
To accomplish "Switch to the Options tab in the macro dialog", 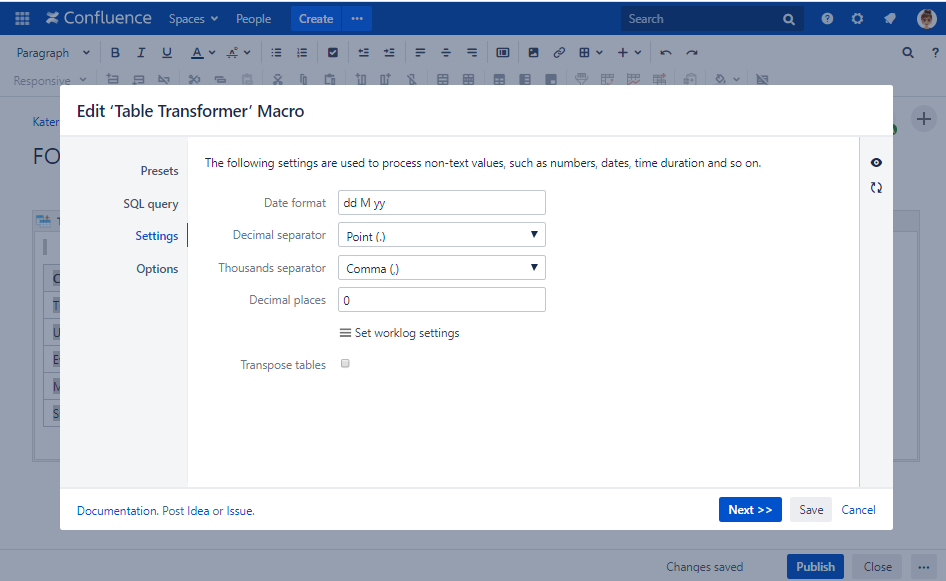I will (x=157, y=268).
